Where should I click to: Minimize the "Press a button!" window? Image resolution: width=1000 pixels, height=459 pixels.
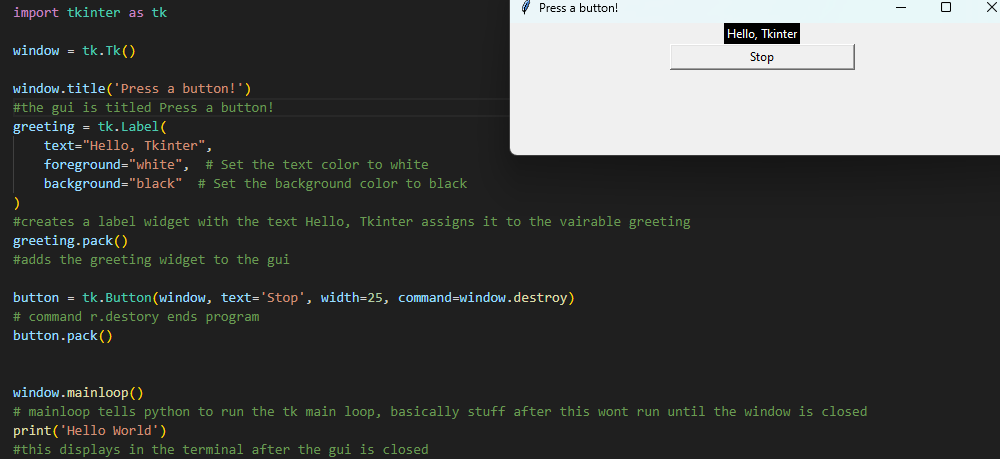901,8
